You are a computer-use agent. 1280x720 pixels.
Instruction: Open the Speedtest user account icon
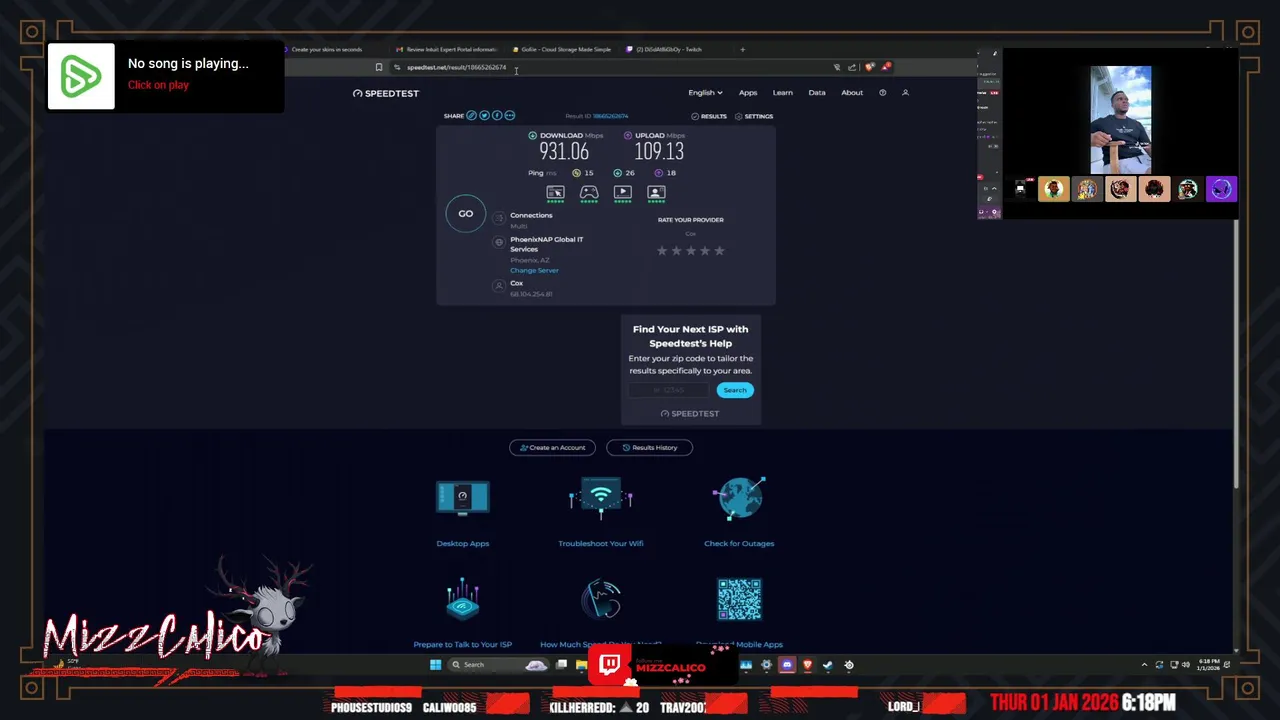[905, 93]
